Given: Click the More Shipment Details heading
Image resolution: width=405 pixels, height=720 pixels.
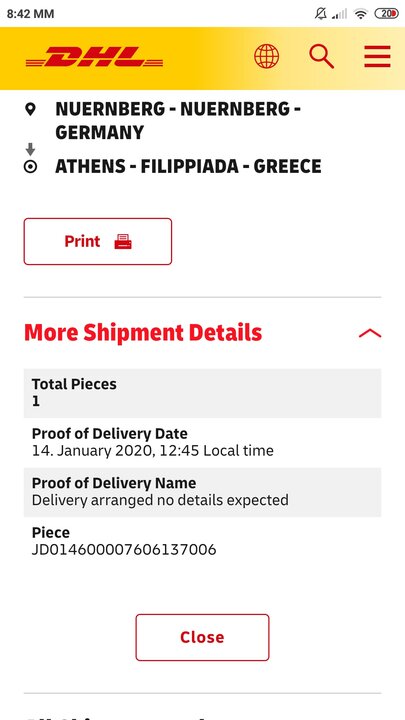Looking at the screenshot, I should pos(143,333).
